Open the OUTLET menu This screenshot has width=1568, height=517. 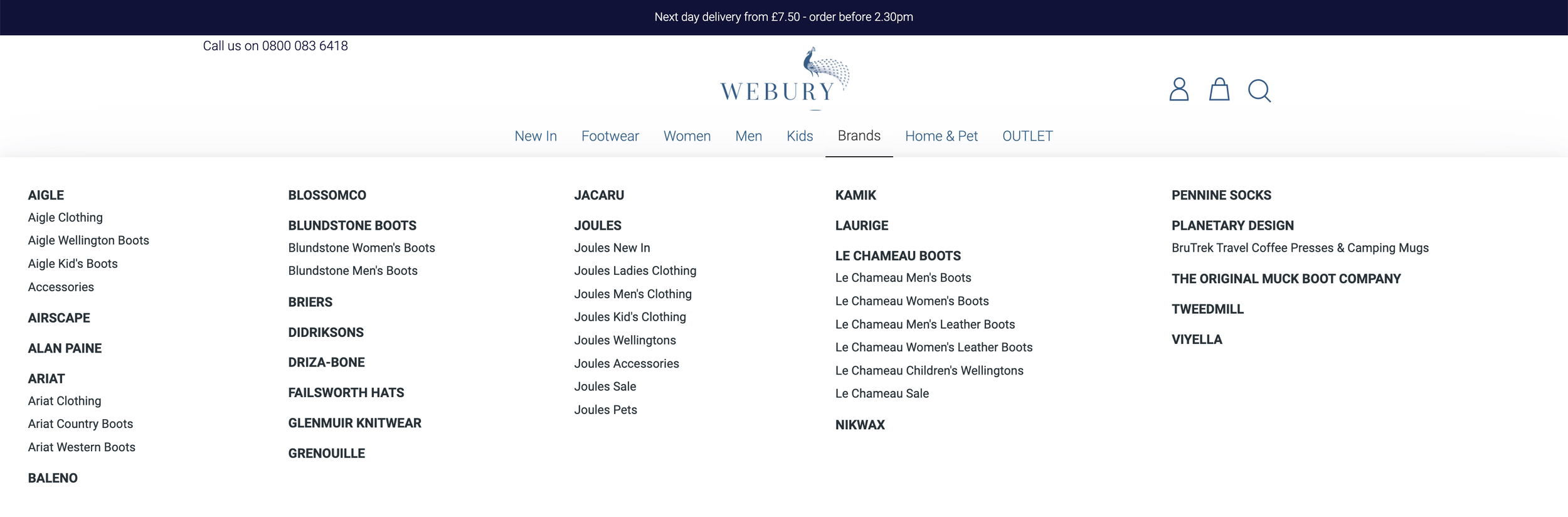tap(1027, 136)
